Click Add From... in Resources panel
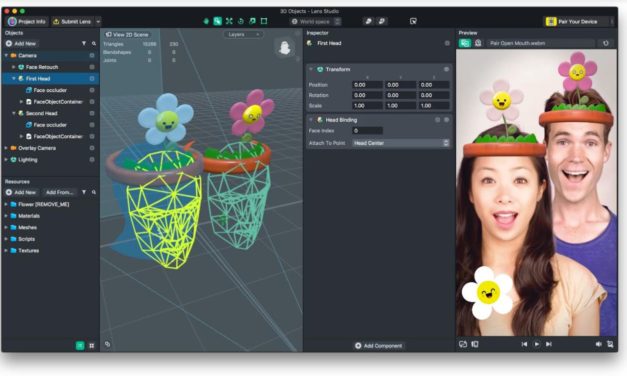The width and height of the screenshot is (627, 376). coord(59,192)
